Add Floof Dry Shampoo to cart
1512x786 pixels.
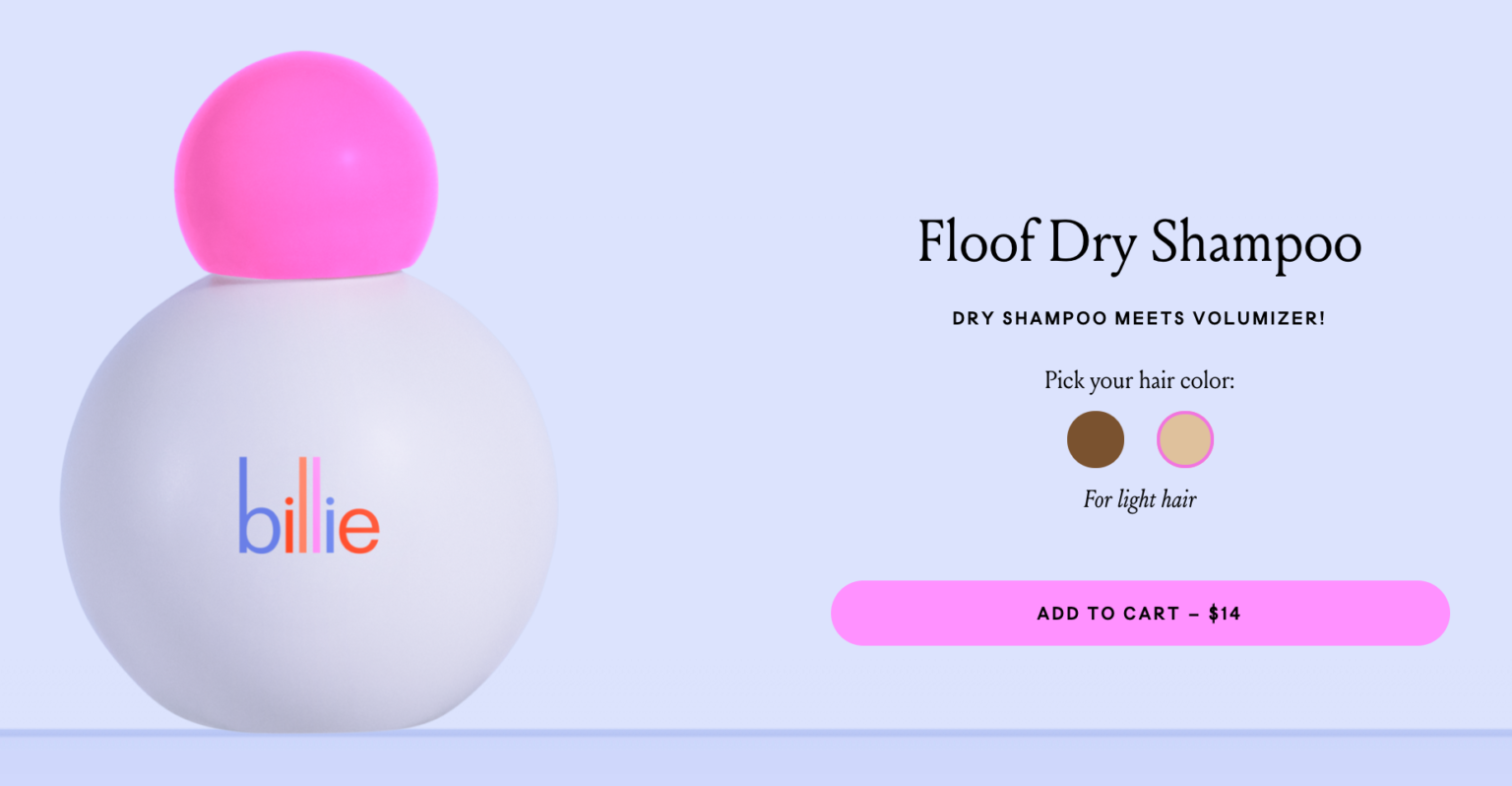(1140, 613)
